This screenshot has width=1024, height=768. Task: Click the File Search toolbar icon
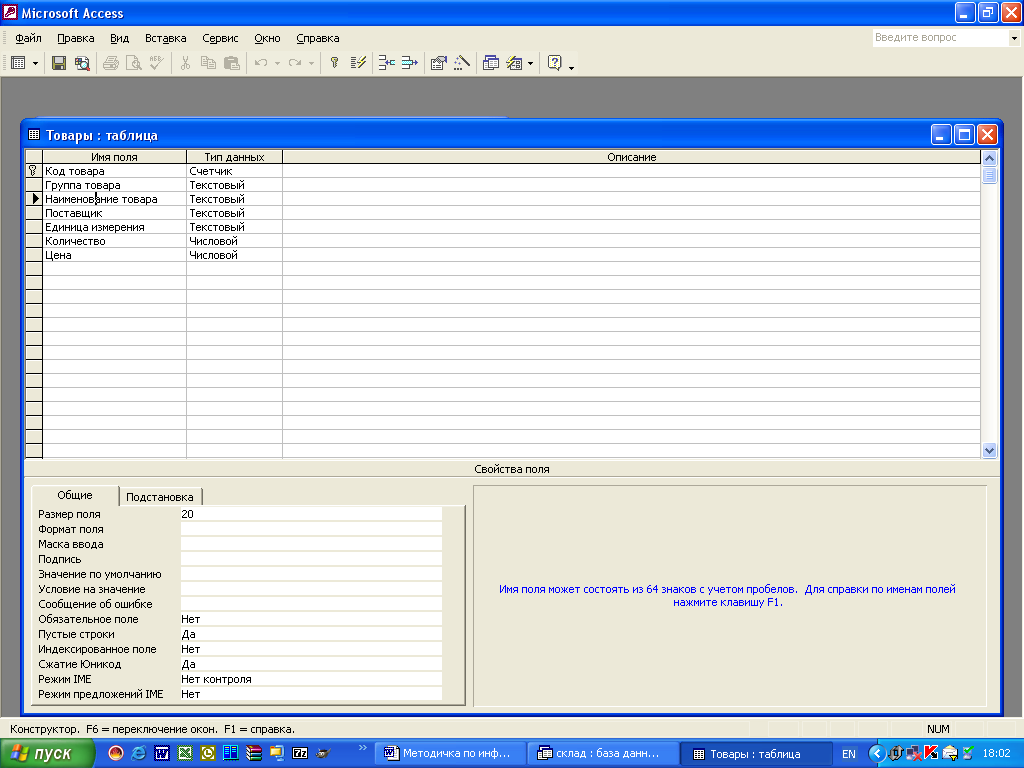coord(82,63)
